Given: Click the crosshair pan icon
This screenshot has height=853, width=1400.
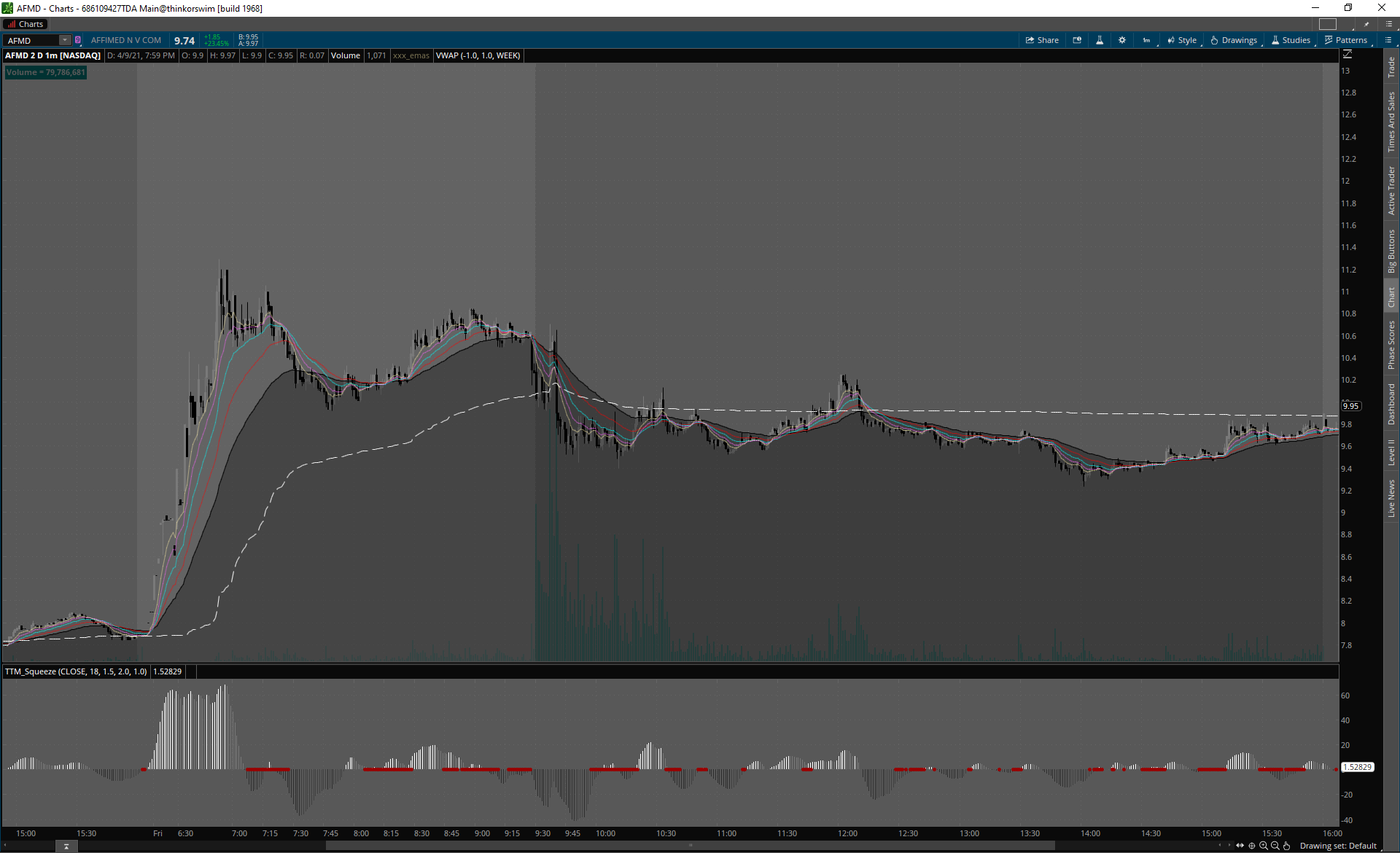Looking at the screenshot, I should coord(1252,846).
